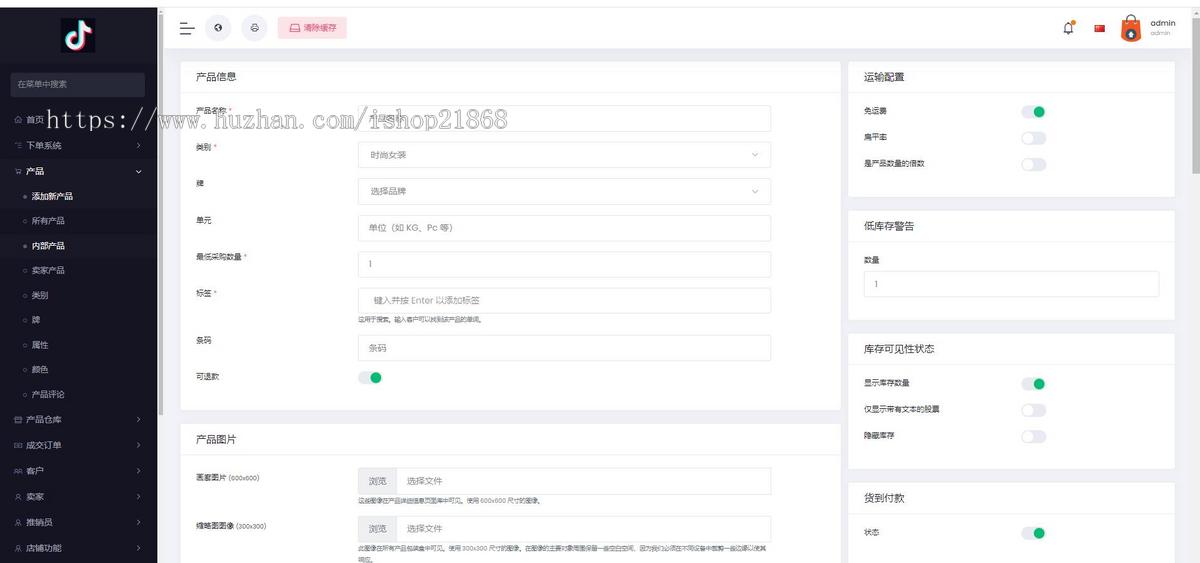Click the TikTok logo in the sidebar
This screenshot has width=1200, height=563.
(79, 35)
